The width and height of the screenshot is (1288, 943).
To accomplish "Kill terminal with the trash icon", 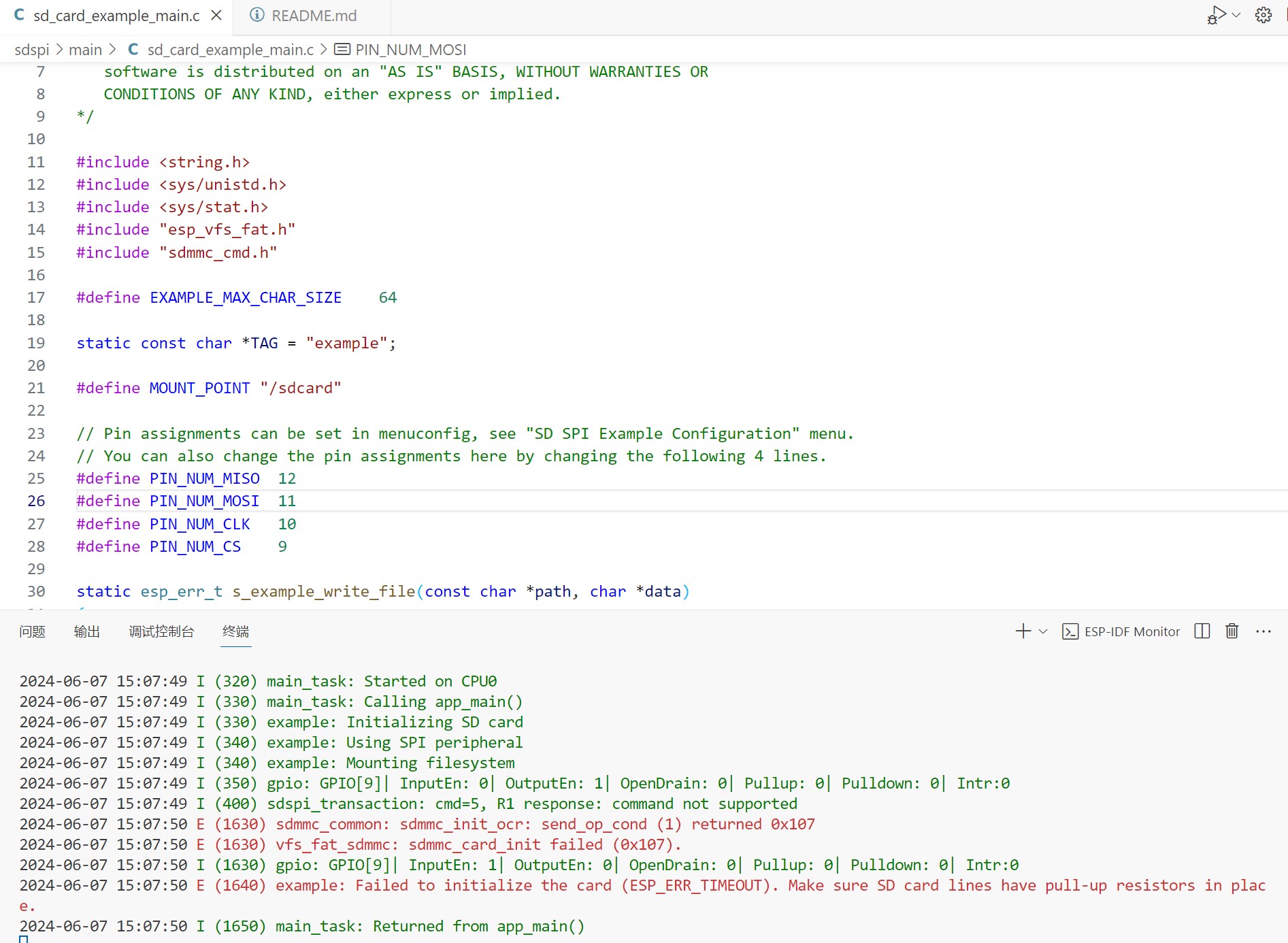I will click(1232, 631).
